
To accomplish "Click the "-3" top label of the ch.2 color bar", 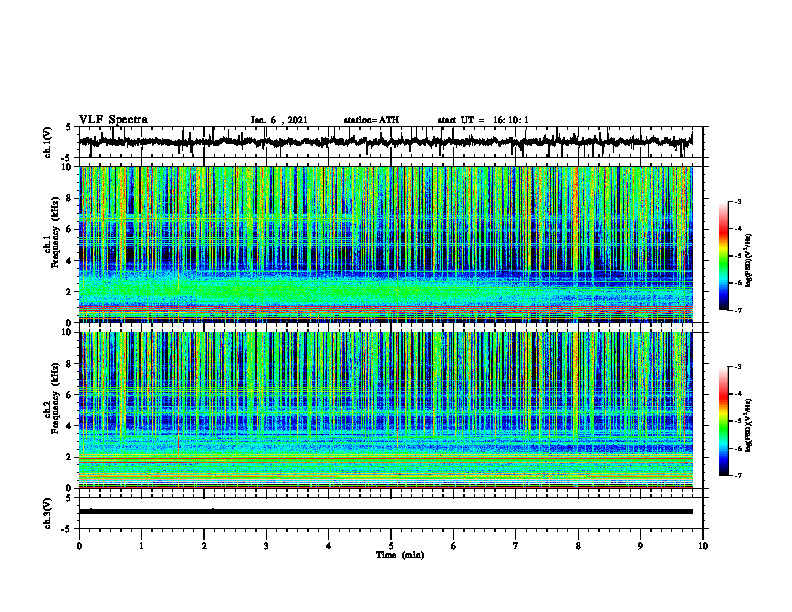I will (737, 367).
